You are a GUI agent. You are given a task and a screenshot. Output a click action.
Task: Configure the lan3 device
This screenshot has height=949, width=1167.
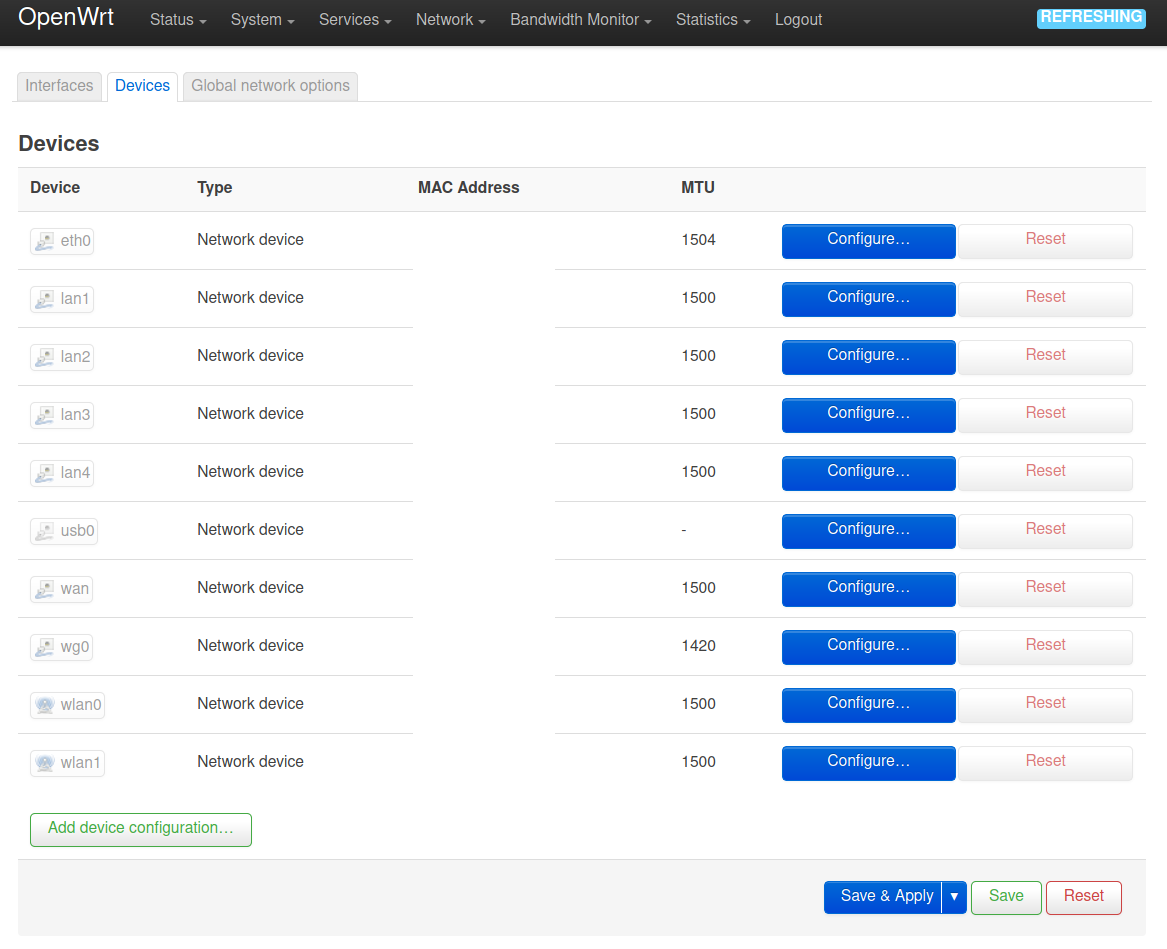869,415
